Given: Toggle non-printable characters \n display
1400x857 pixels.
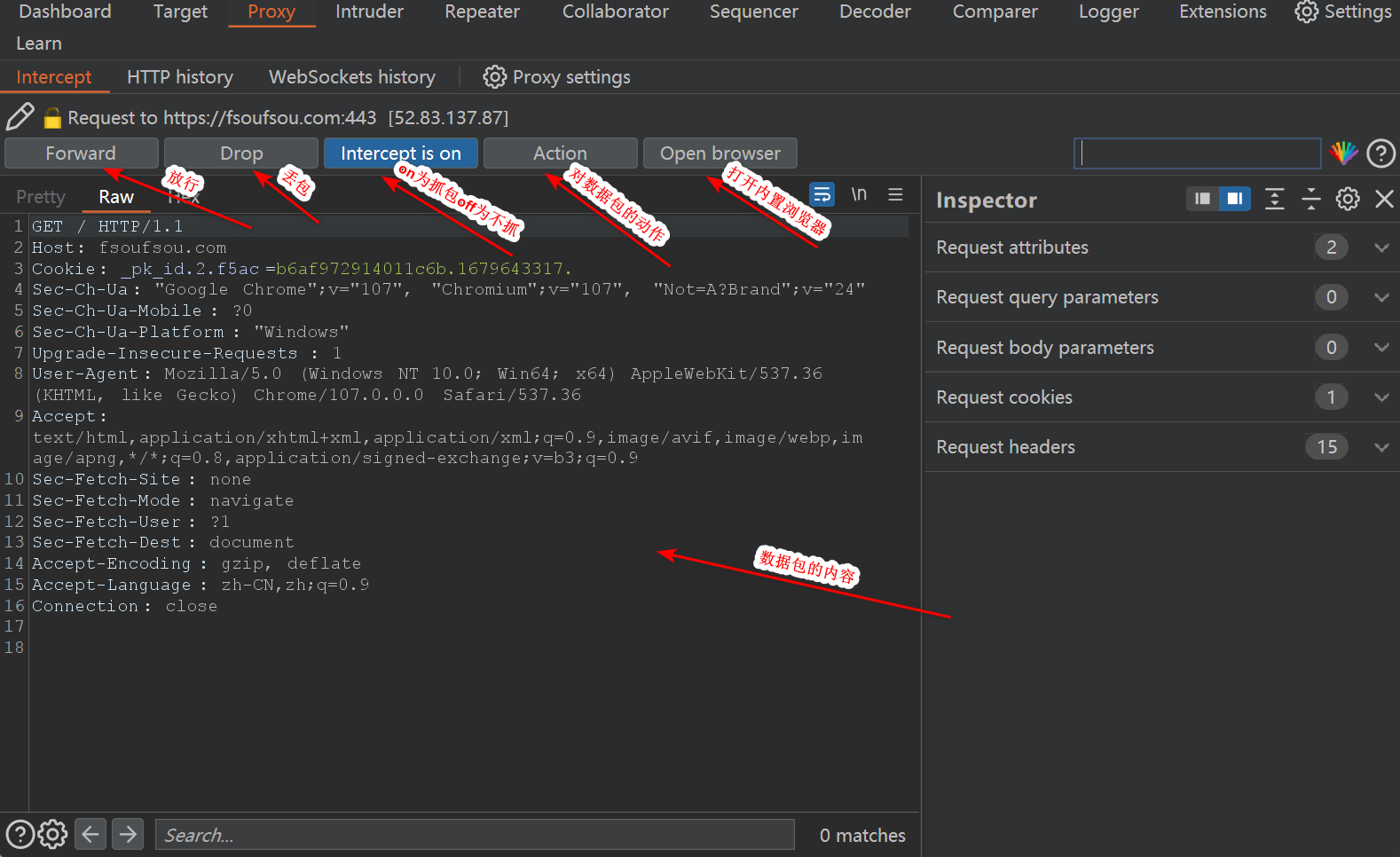Looking at the screenshot, I should (x=859, y=194).
